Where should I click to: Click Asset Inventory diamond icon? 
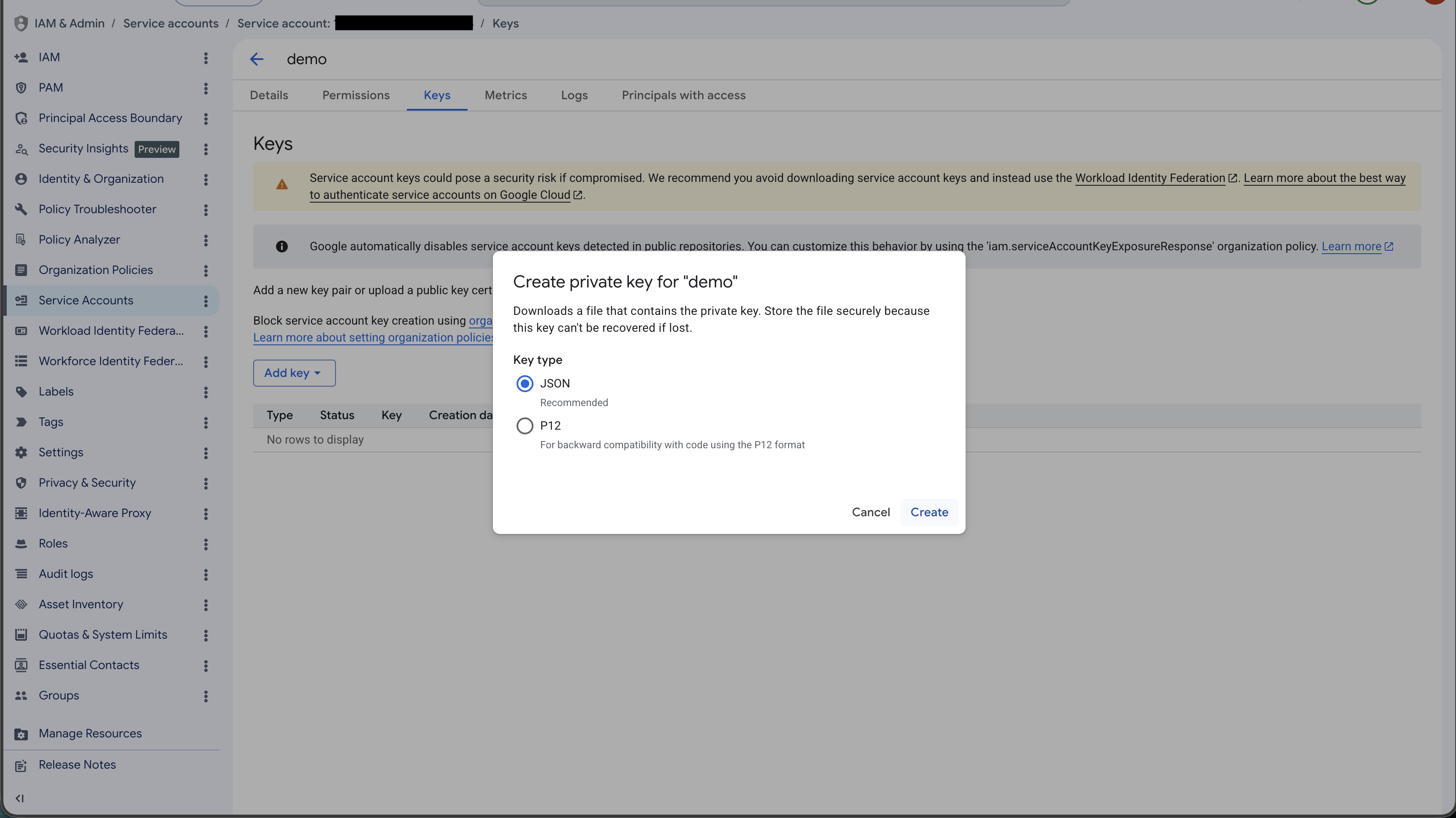pos(21,605)
